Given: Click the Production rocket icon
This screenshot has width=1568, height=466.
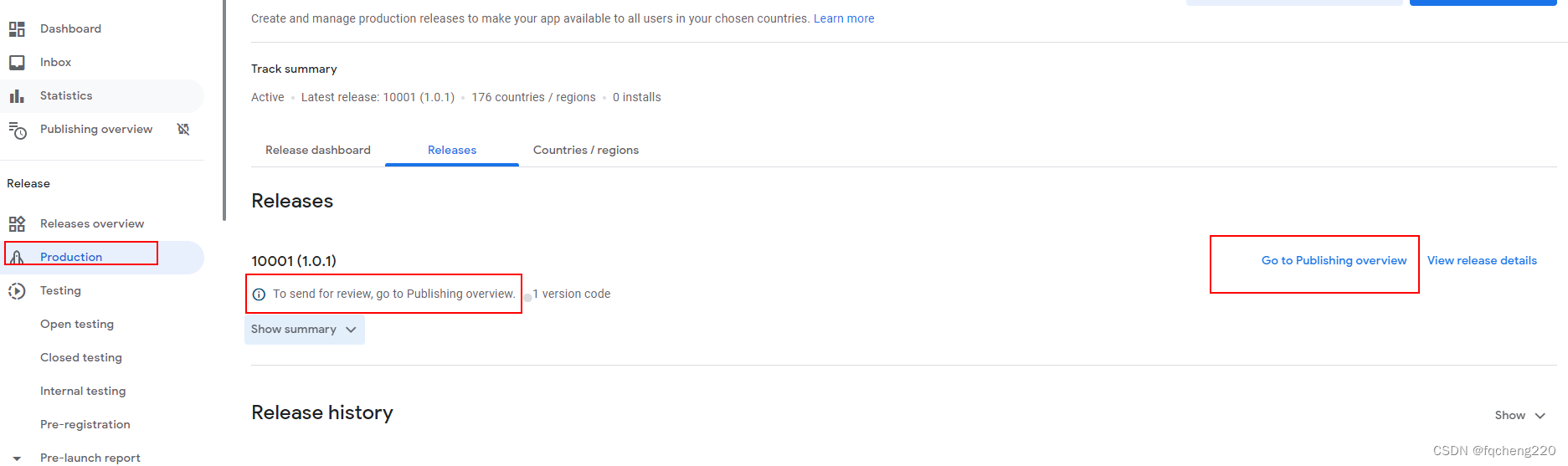Looking at the screenshot, I should click(x=17, y=257).
